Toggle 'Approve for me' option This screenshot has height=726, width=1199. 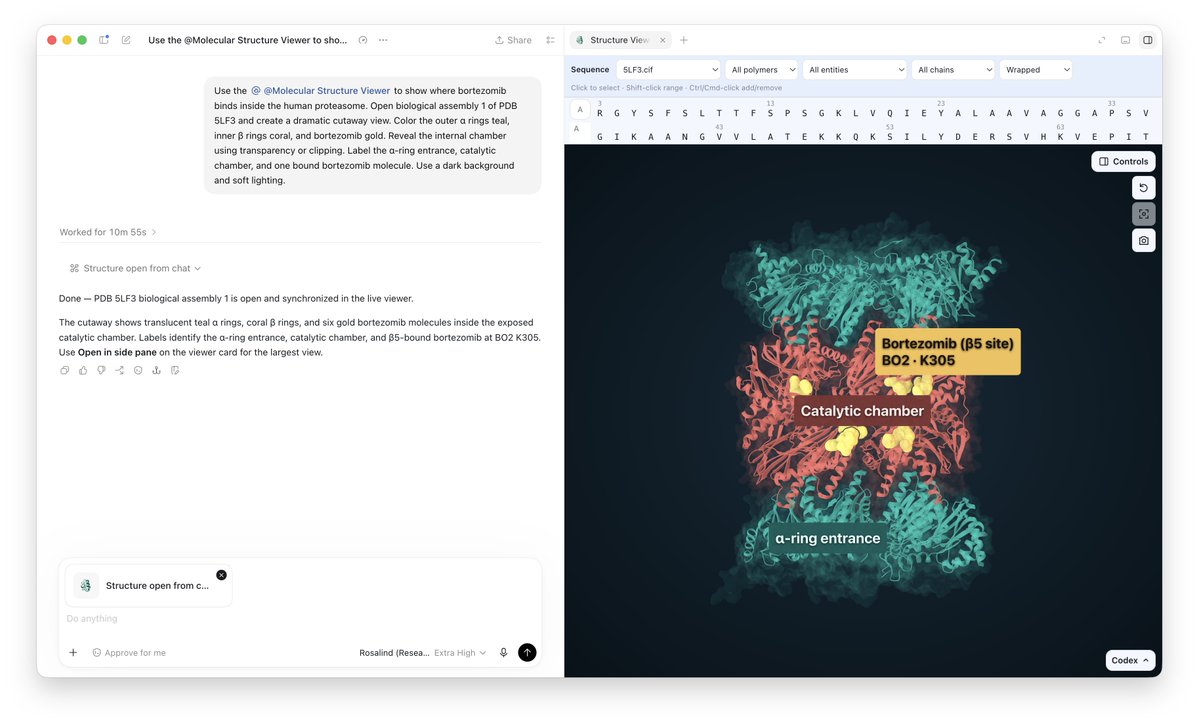129,653
